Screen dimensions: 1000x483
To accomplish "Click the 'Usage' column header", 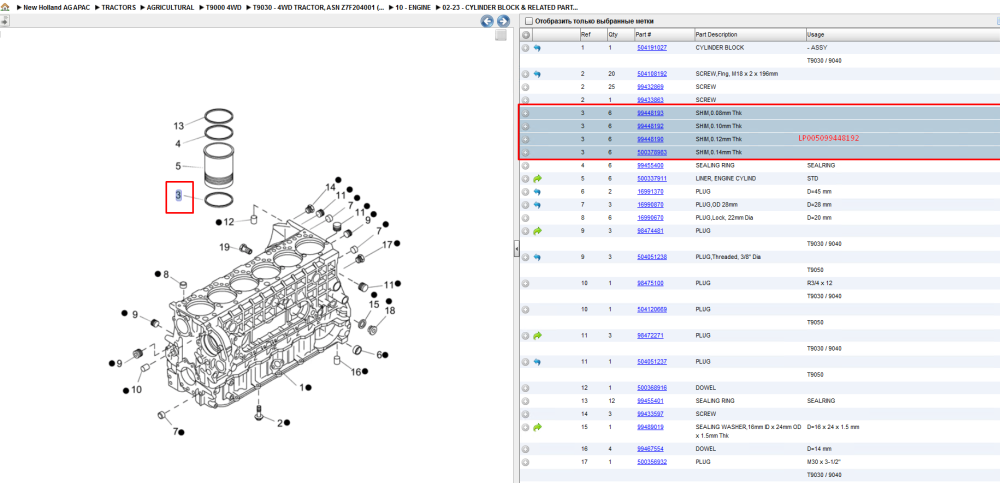I will coord(902,34).
